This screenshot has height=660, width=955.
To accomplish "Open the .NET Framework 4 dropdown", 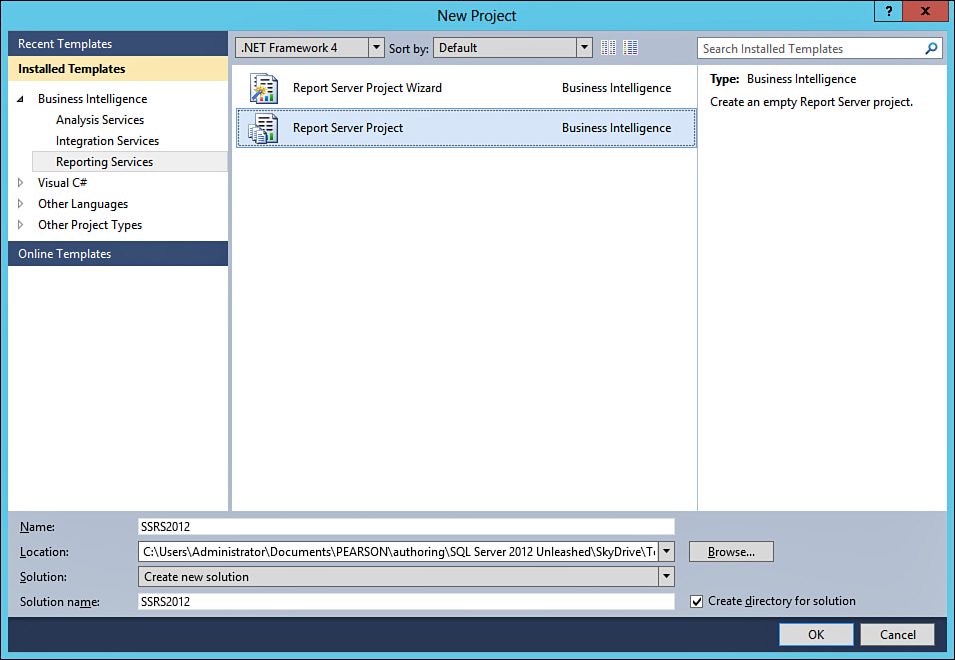I will point(376,48).
